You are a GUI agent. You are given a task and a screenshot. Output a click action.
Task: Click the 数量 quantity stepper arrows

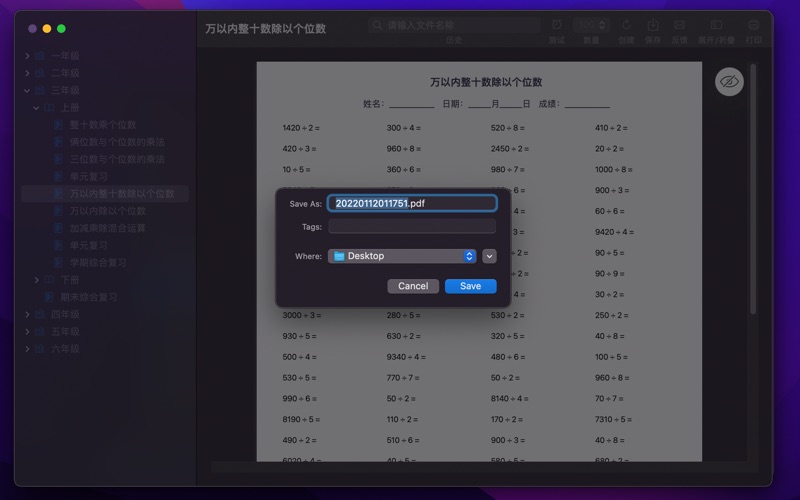tap(604, 25)
